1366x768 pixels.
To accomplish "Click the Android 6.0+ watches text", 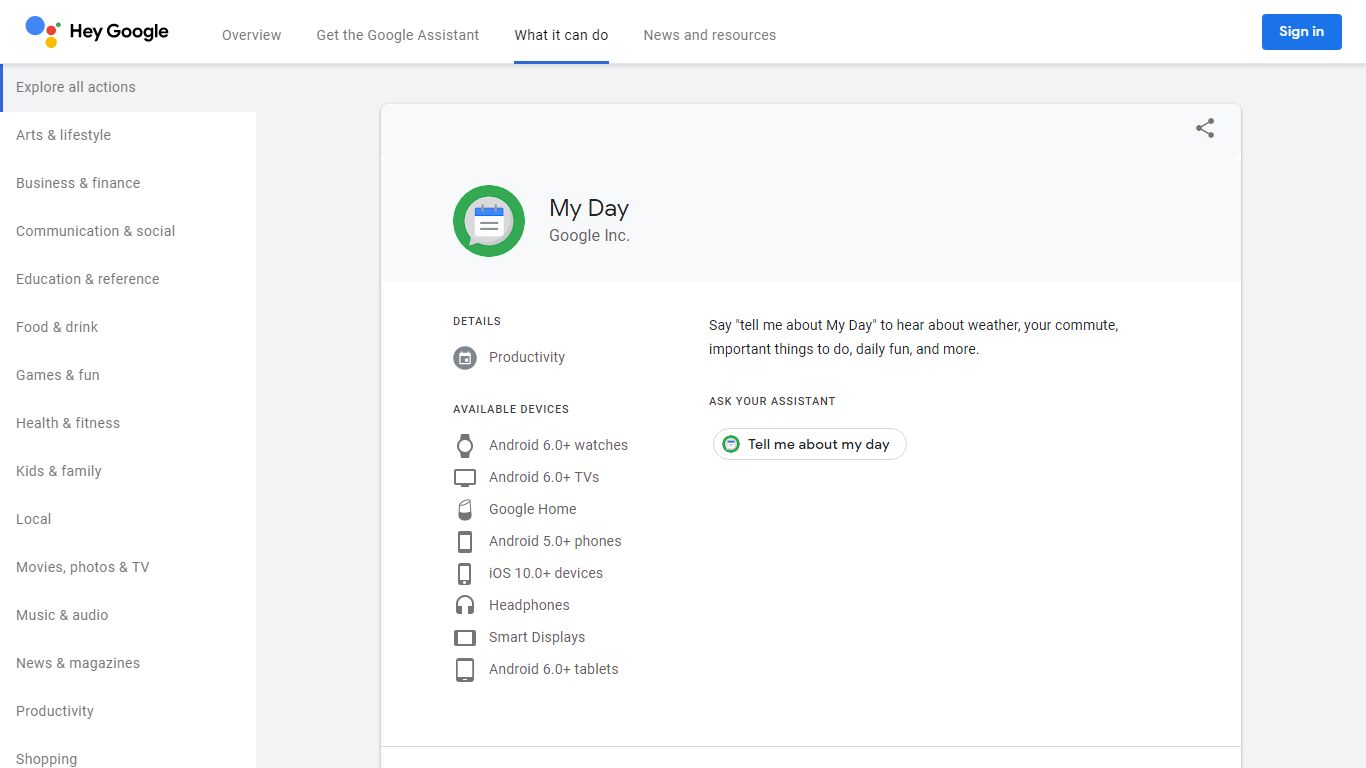I will (558, 445).
